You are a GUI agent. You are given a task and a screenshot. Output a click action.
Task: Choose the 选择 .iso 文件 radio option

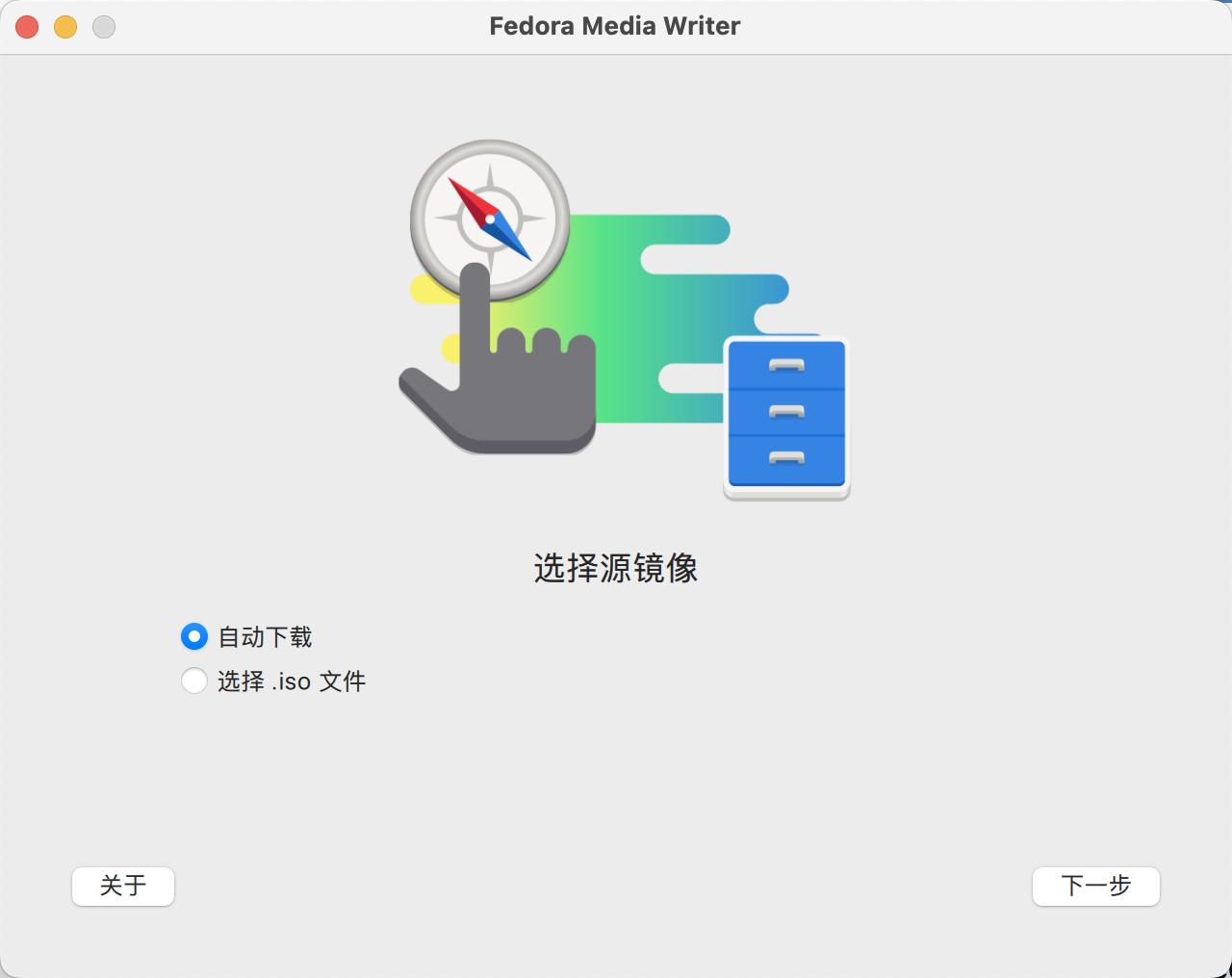click(x=194, y=681)
